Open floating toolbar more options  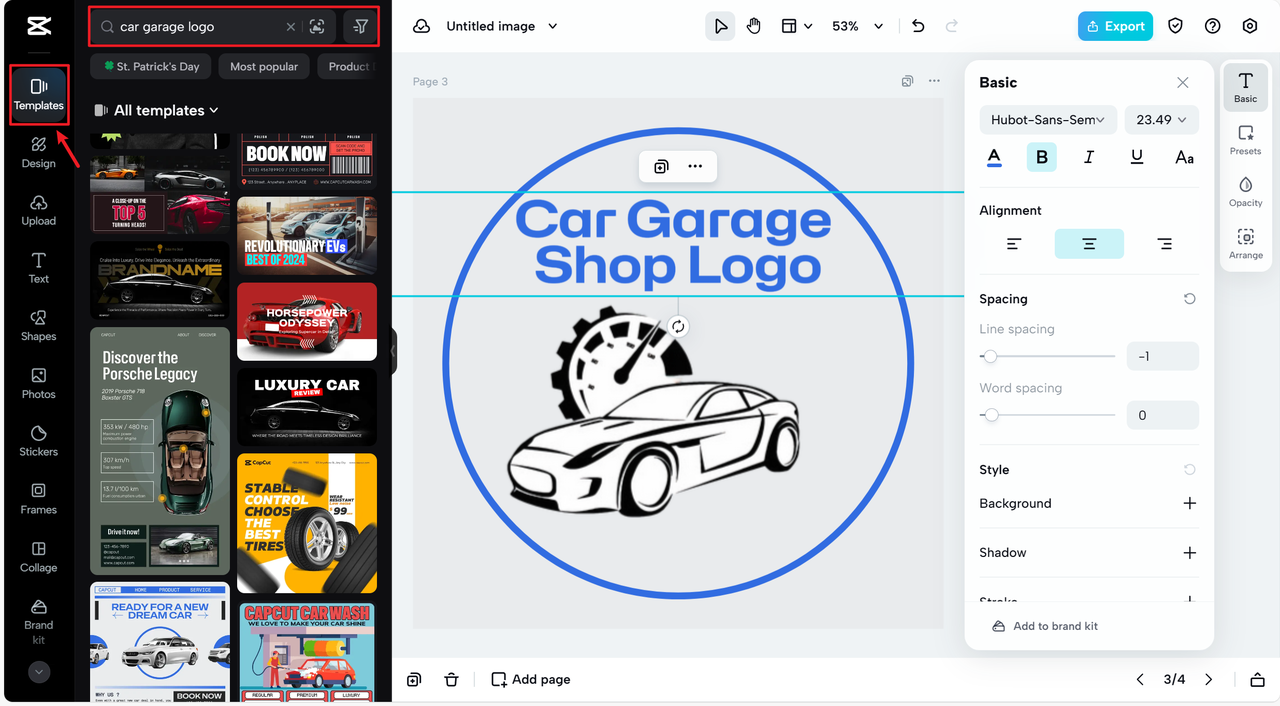695,166
